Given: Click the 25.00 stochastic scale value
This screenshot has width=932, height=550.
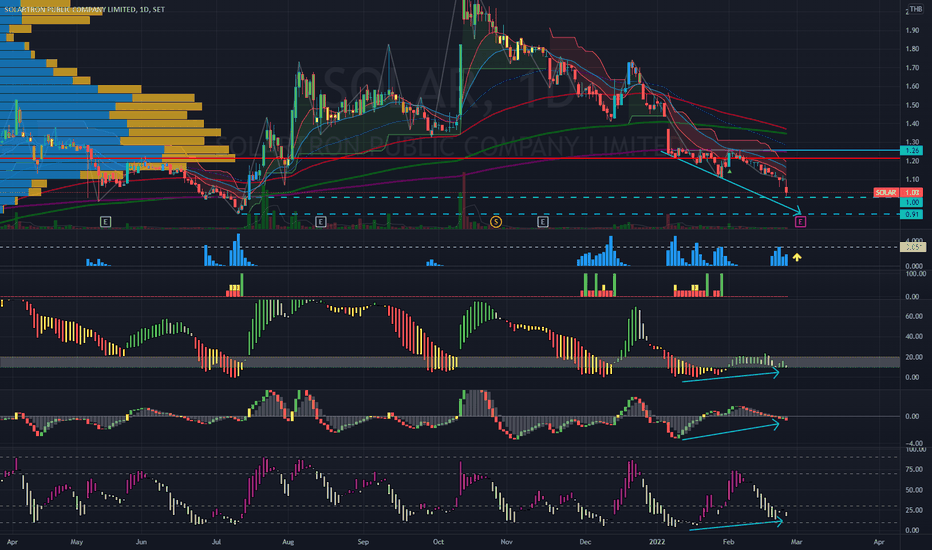Looking at the screenshot, I should 914,510.
